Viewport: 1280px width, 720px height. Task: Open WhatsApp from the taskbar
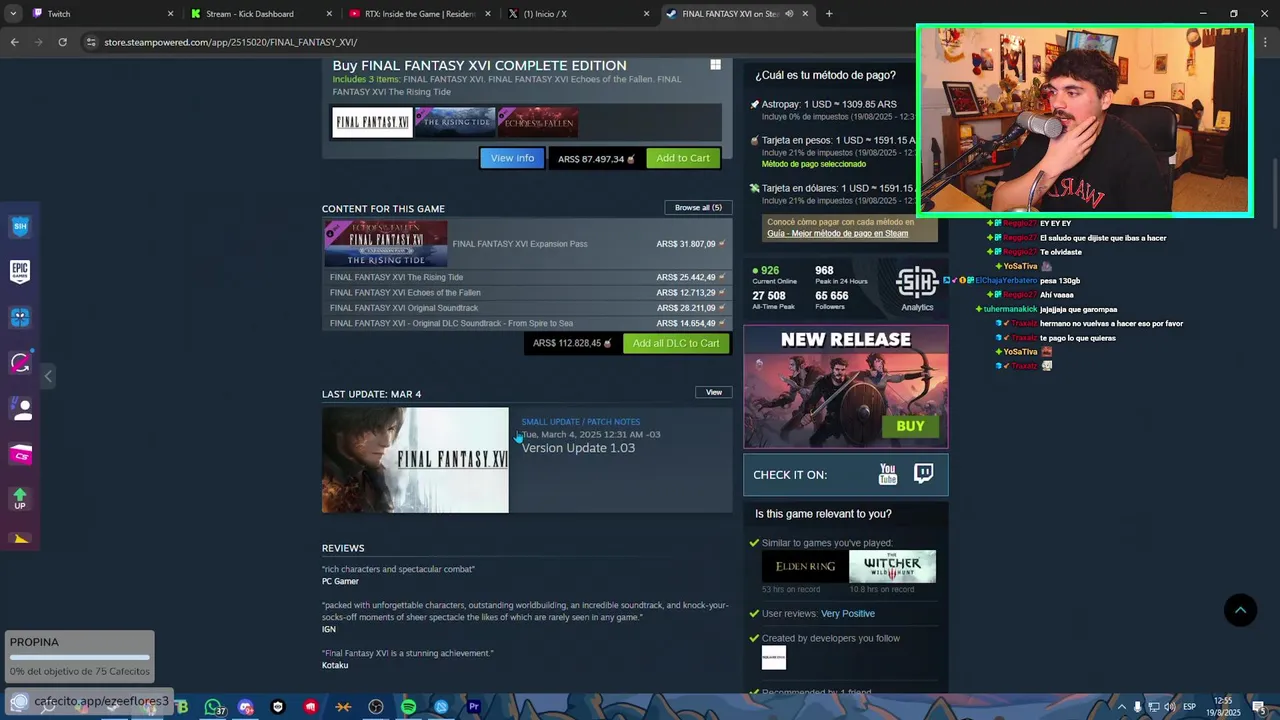tap(213, 707)
